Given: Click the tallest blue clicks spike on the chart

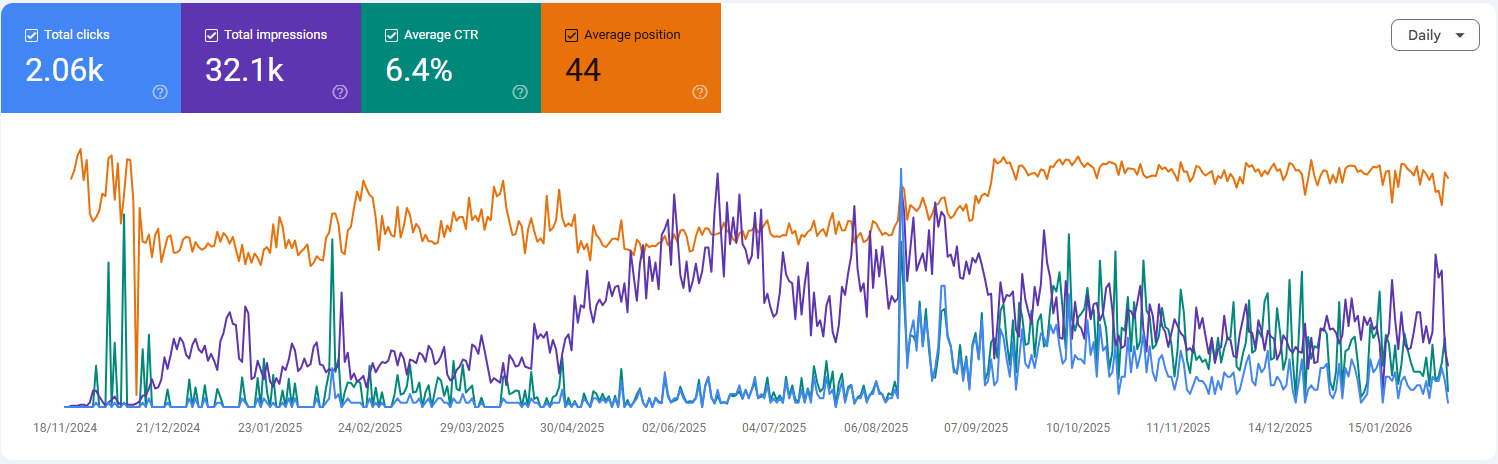Looking at the screenshot, I should click(x=902, y=172).
